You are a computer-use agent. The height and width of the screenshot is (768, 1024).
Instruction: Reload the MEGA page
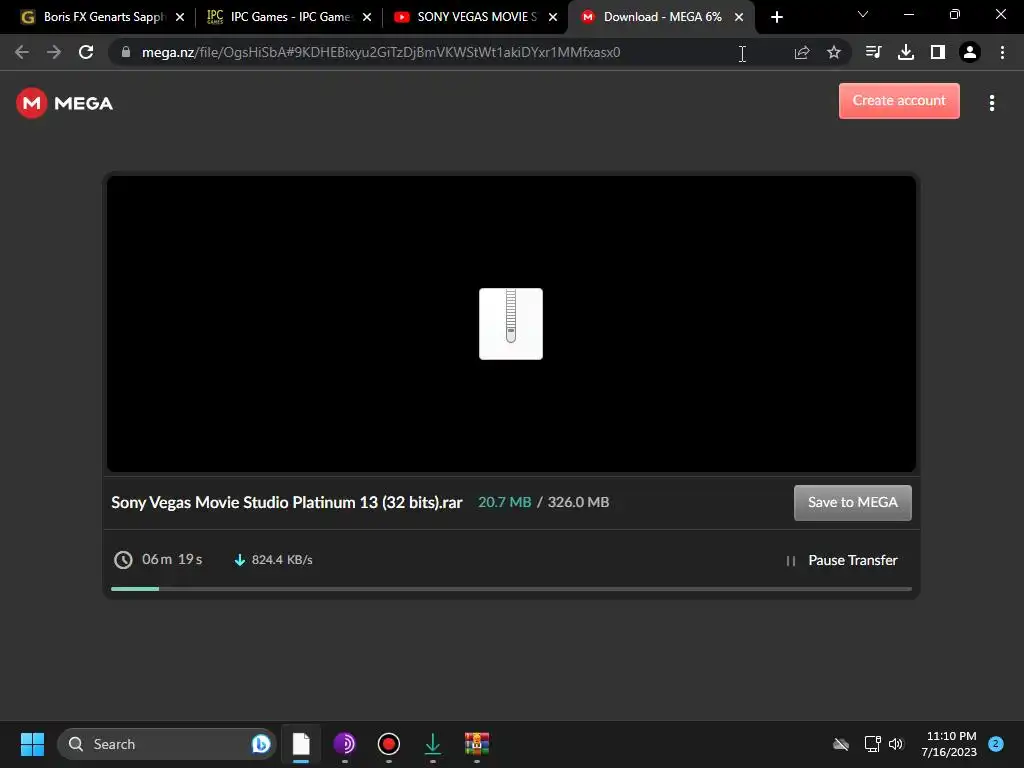[86, 52]
